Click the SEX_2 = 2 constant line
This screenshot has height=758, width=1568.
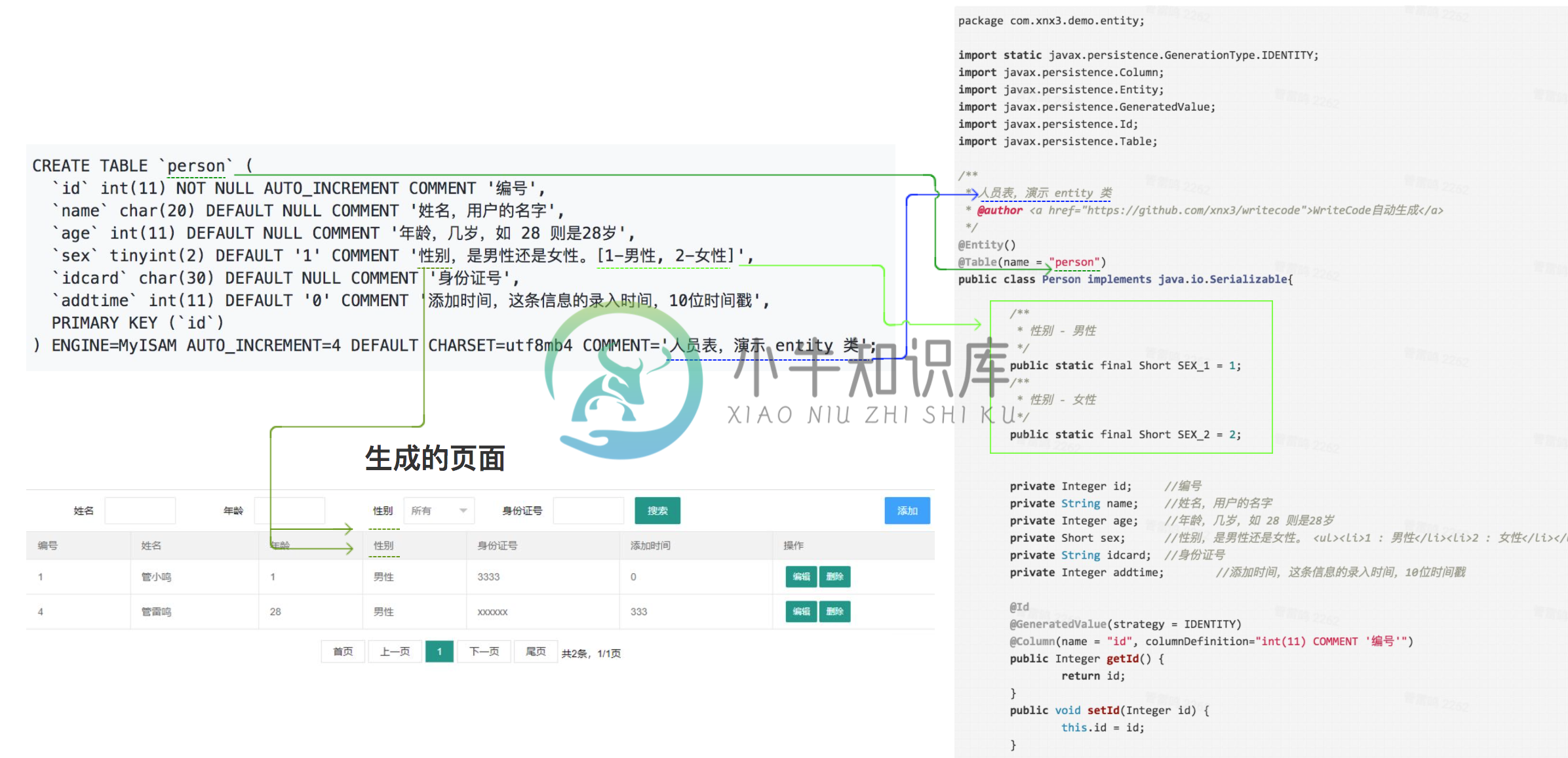coord(1125,434)
